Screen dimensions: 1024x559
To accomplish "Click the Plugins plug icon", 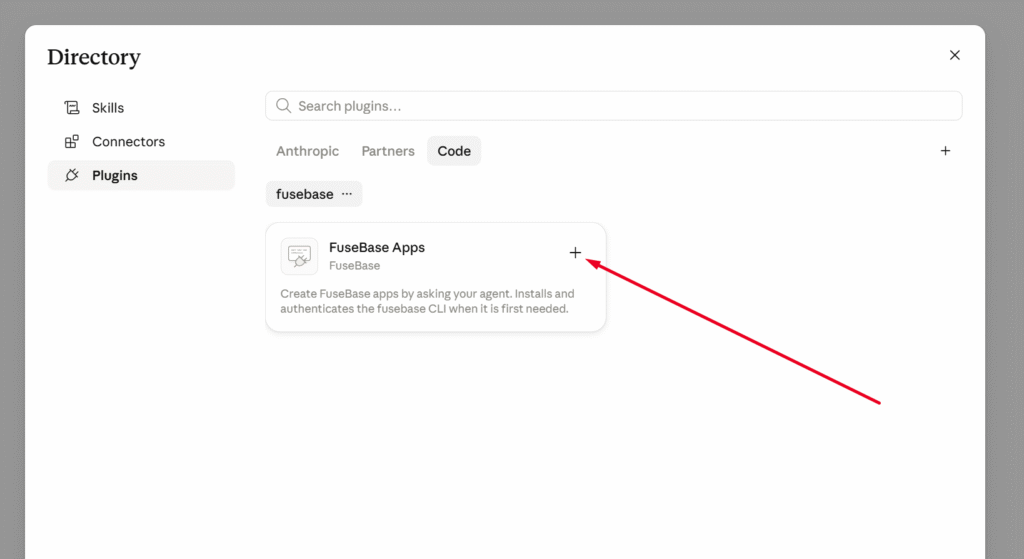I will [72, 175].
